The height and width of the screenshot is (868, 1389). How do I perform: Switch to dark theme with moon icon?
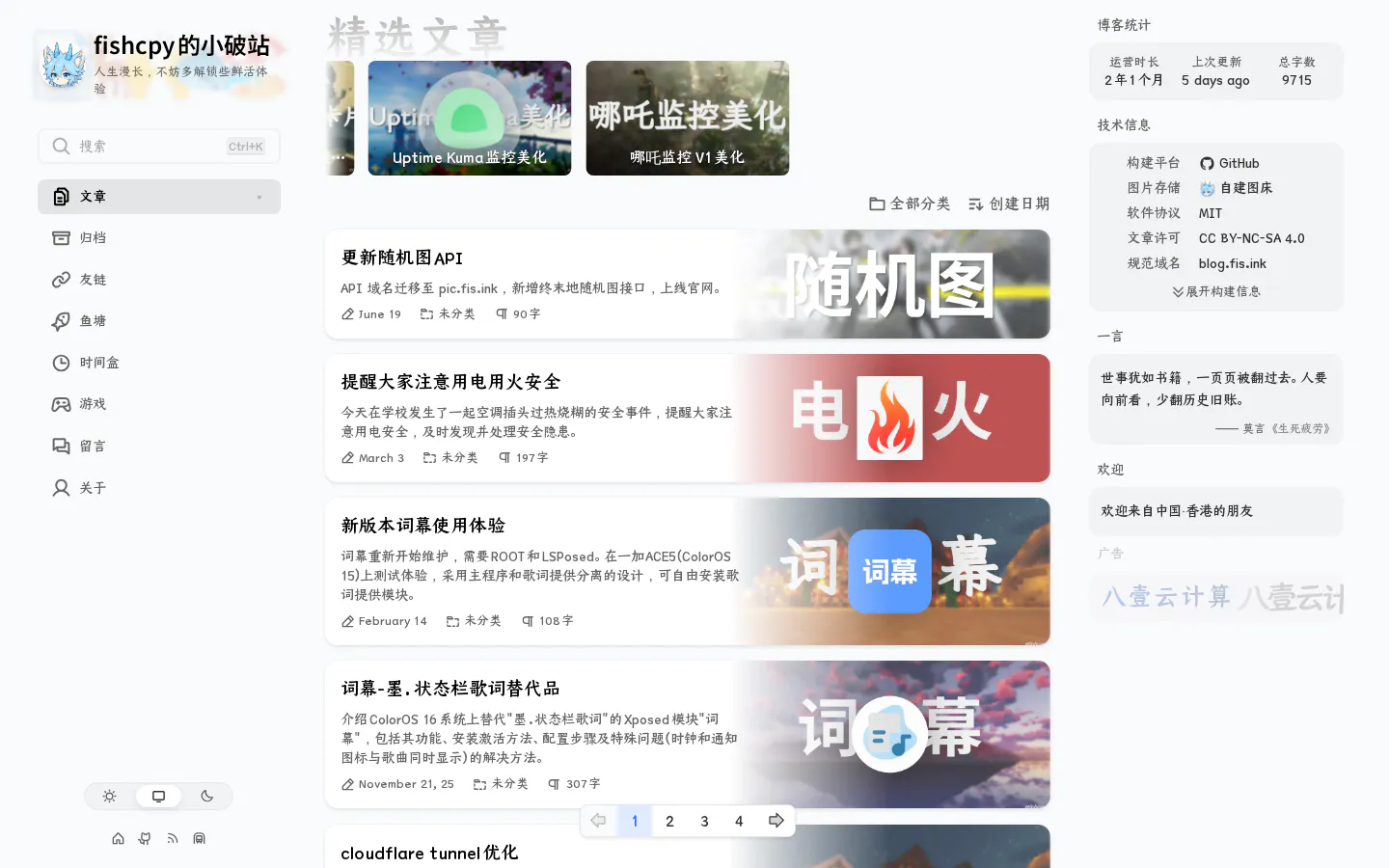coord(207,796)
